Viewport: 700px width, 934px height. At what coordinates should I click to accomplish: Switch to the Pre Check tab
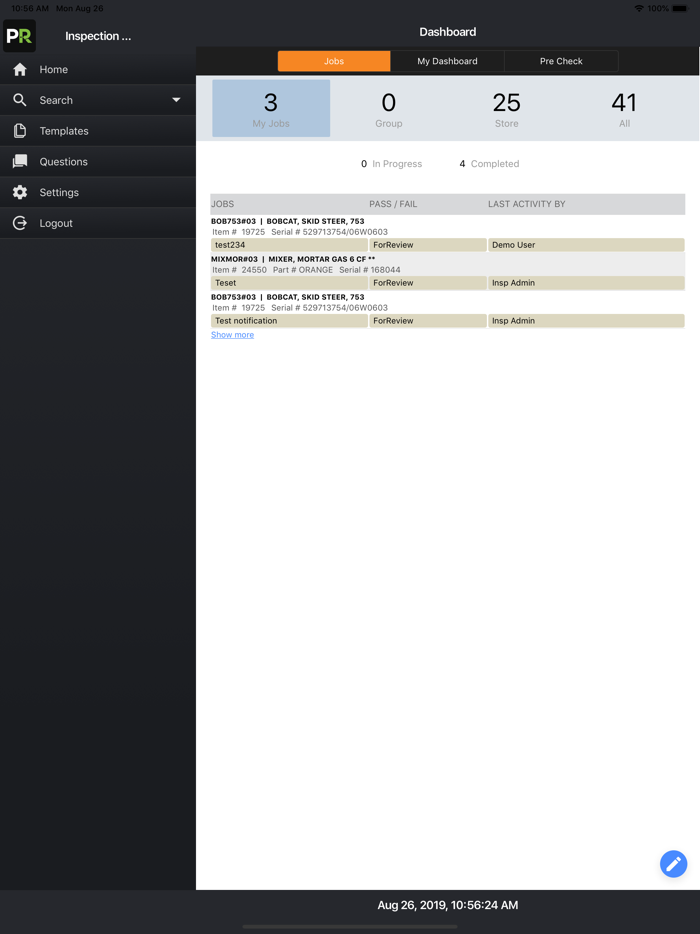tap(561, 61)
